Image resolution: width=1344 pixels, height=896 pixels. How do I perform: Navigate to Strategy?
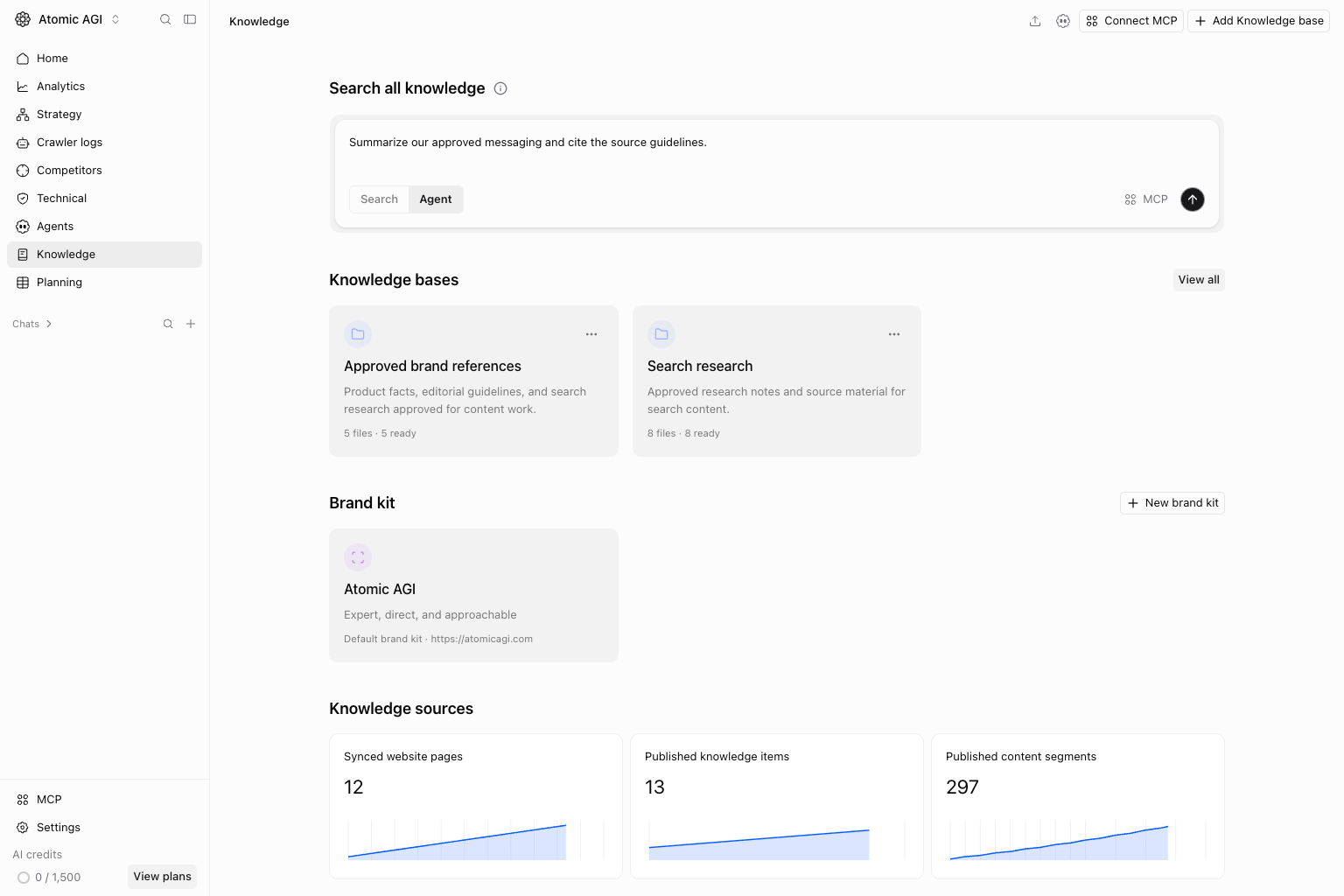tap(104, 115)
